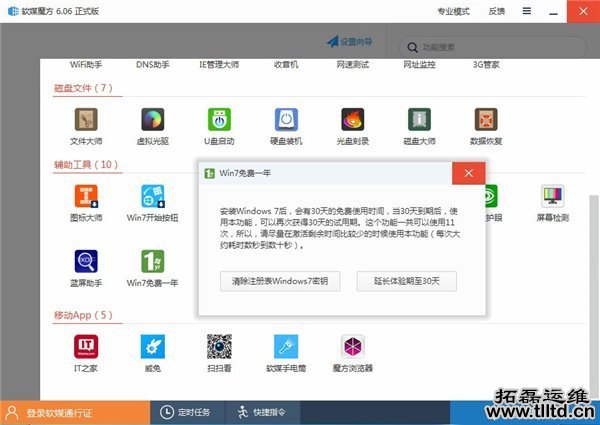The width and height of the screenshot is (600, 425).
Task: Select the DNS助手 label
Action: (x=153, y=65)
